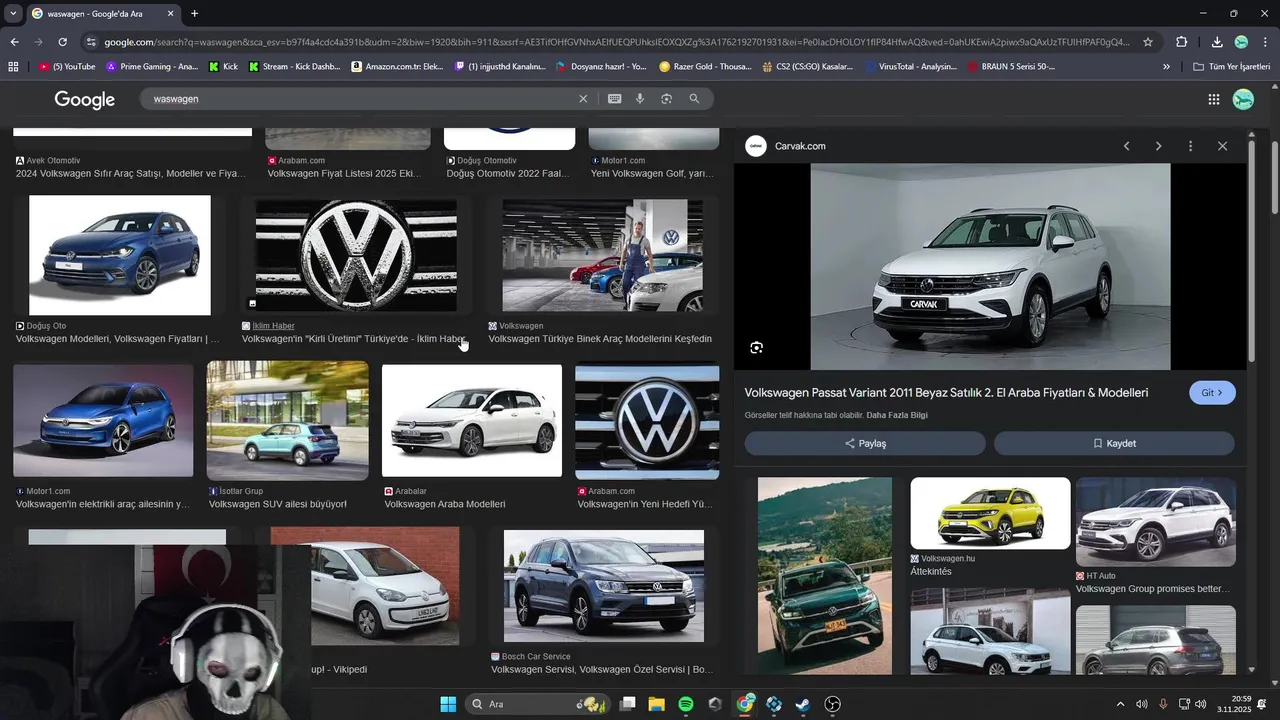Launch Spotify from the taskbar

(686, 704)
